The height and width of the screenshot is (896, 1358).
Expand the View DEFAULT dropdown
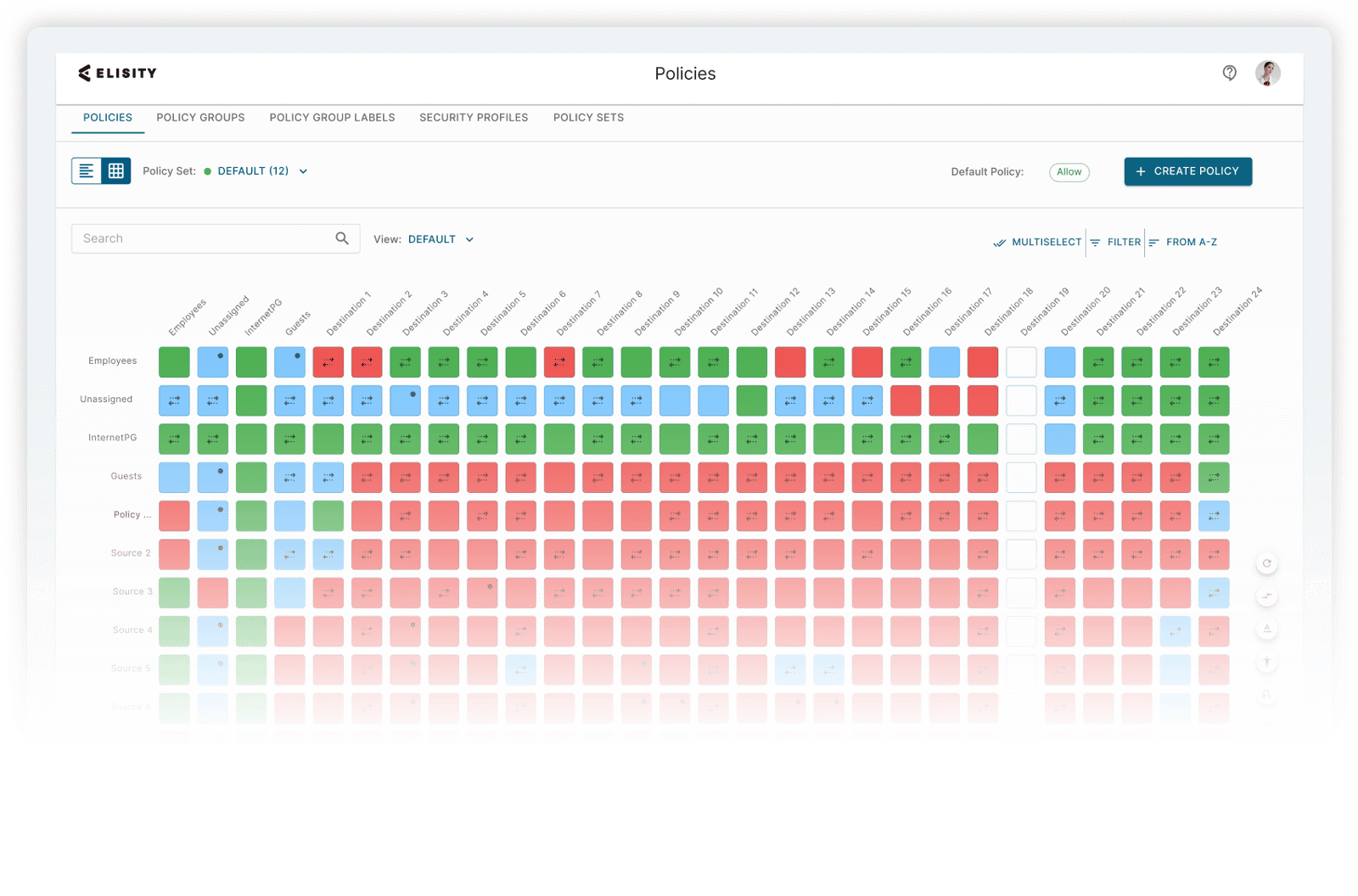pyautogui.click(x=441, y=239)
